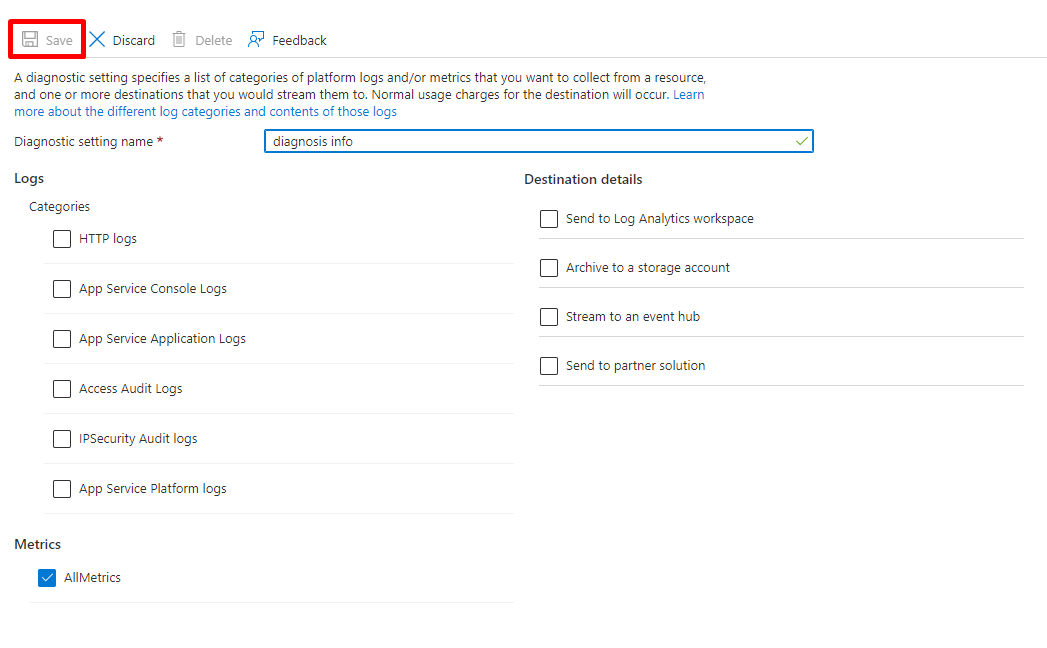The image size is (1047, 648).
Task: Check App Service Platform logs
Action: point(62,489)
